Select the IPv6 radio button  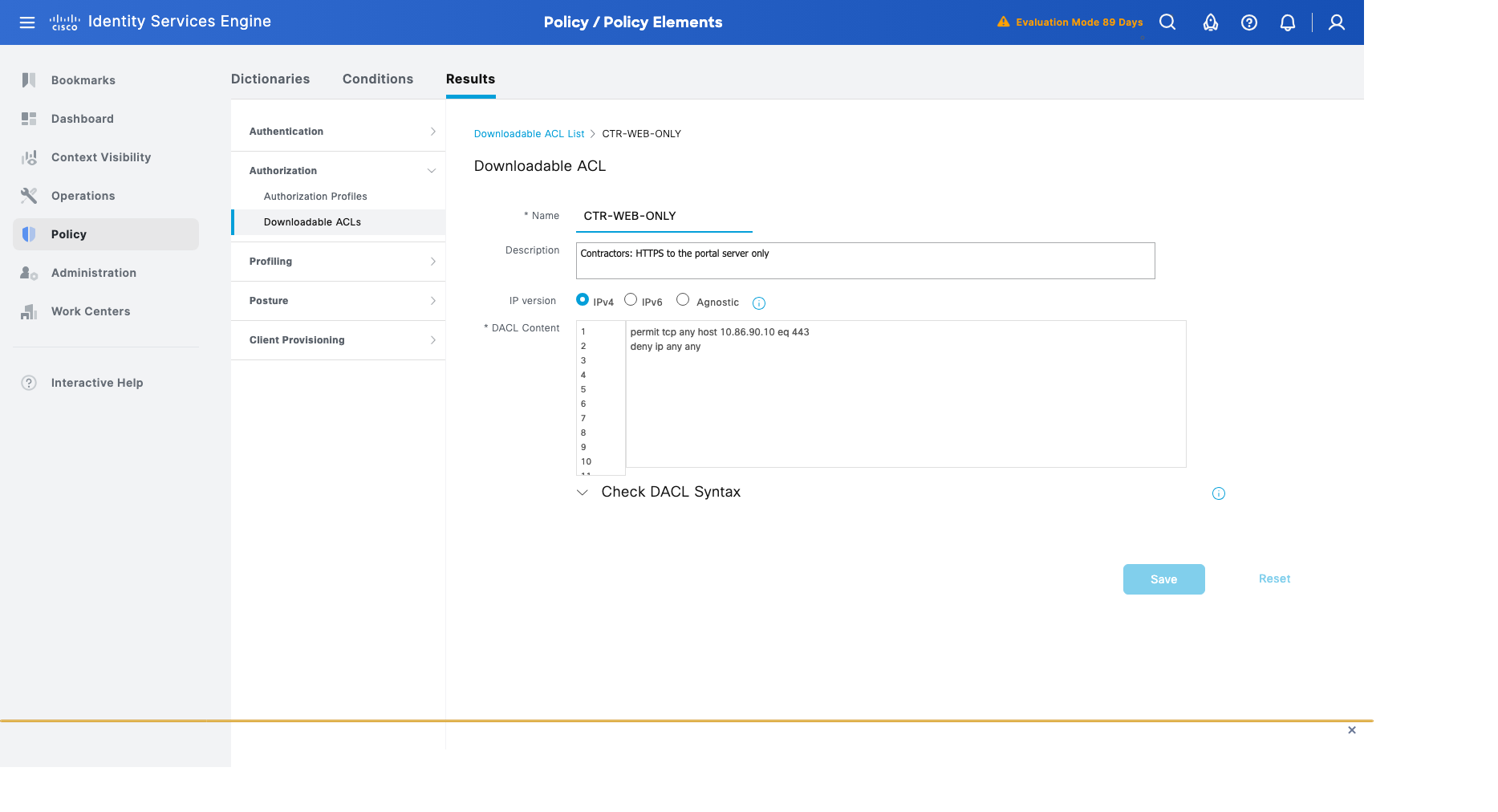(x=631, y=299)
